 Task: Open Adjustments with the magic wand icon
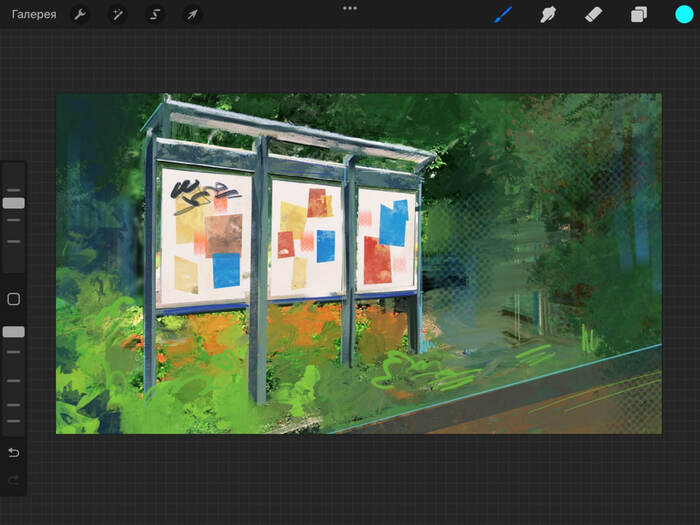click(117, 15)
